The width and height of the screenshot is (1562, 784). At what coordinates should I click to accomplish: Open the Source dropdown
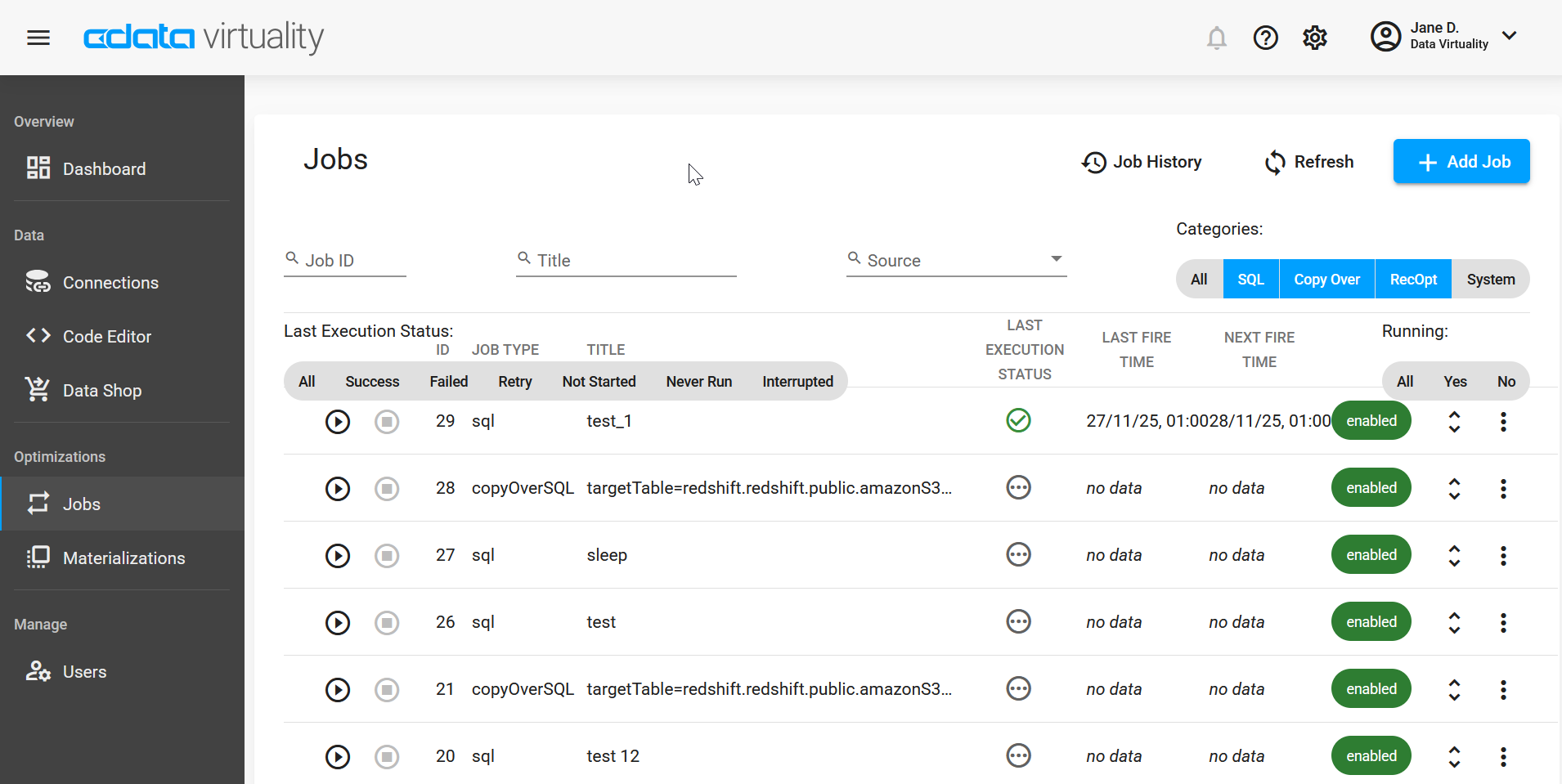click(x=1056, y=259)
